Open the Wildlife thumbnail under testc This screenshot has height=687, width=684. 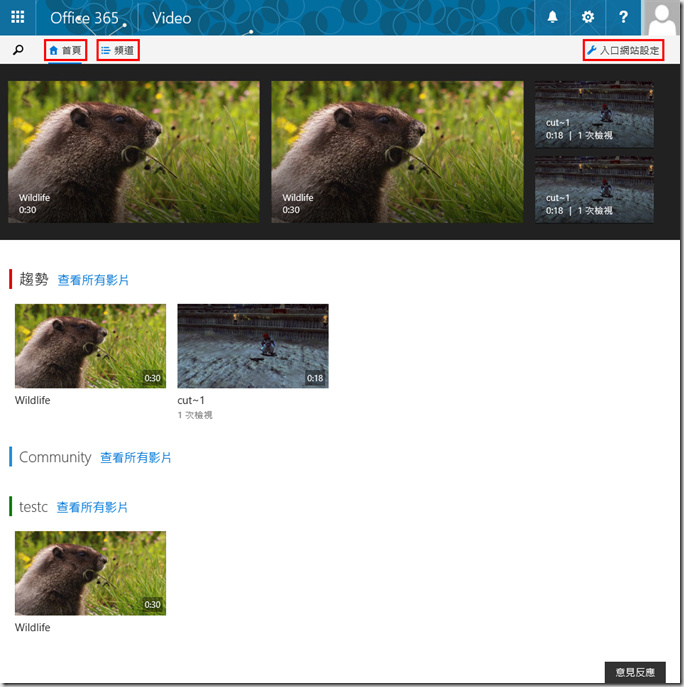coord(90,573)
